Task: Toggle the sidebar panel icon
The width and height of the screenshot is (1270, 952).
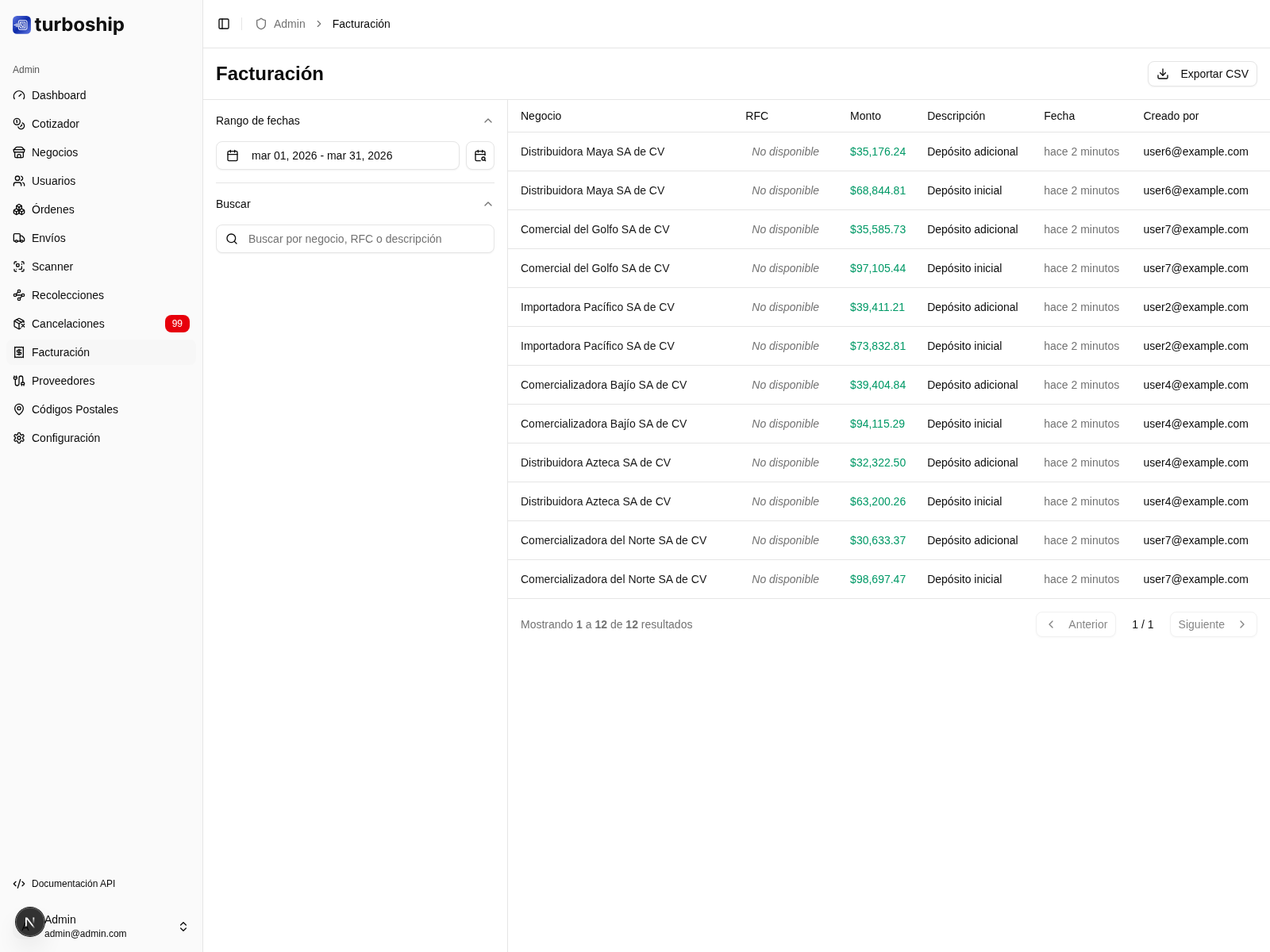Action: pos(224,24)
